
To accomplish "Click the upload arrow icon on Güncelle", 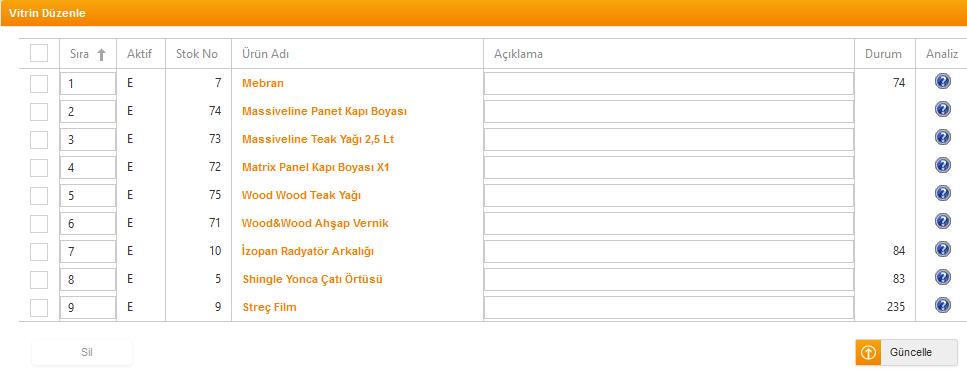I will 868,353.
